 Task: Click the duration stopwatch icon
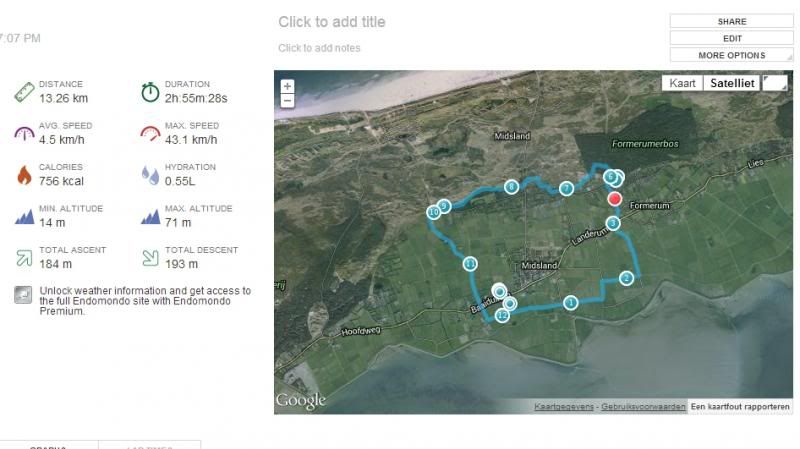click(x=150, y=92)
